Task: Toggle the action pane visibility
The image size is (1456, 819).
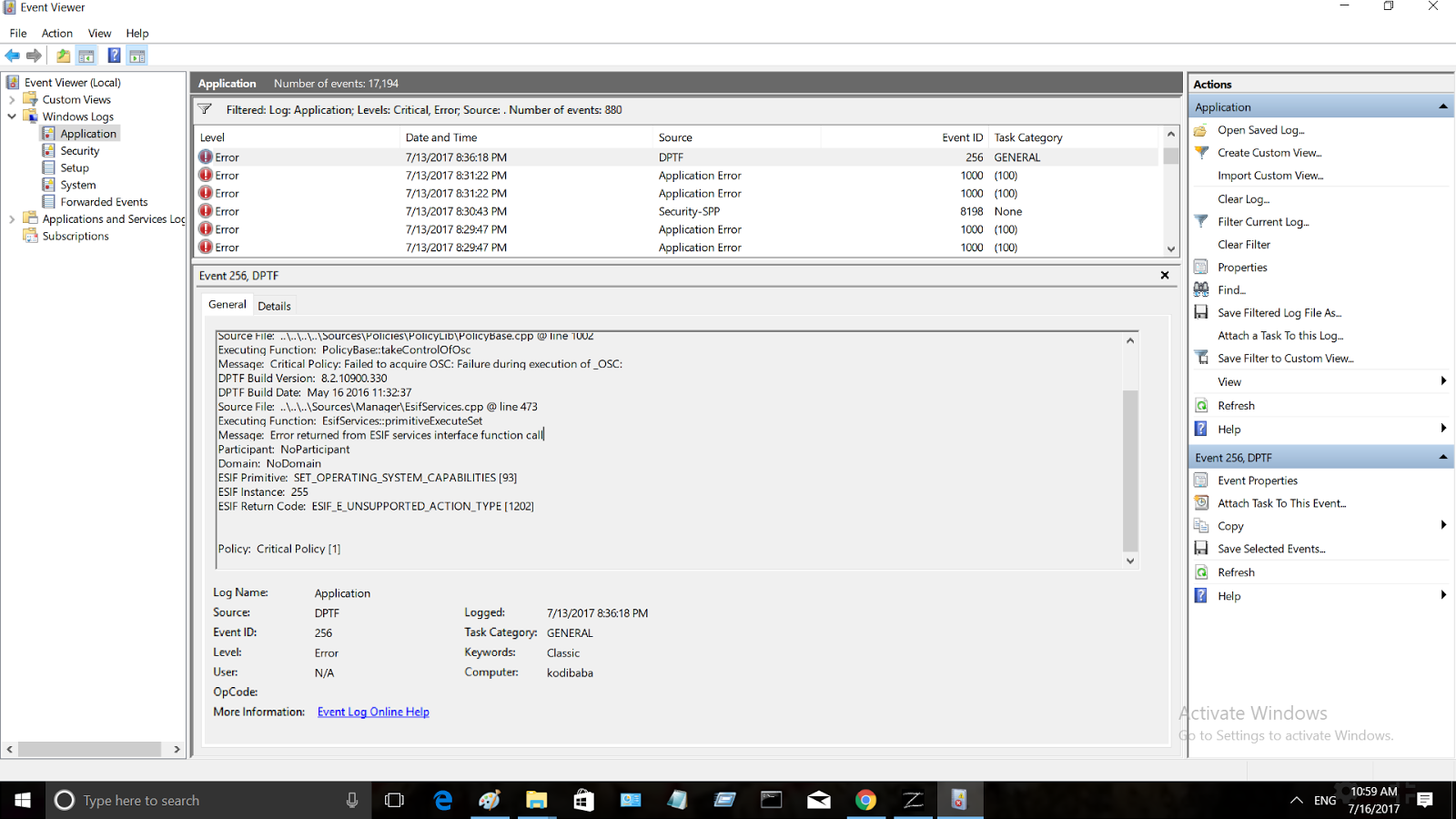Action: click(x=136, y=55)
